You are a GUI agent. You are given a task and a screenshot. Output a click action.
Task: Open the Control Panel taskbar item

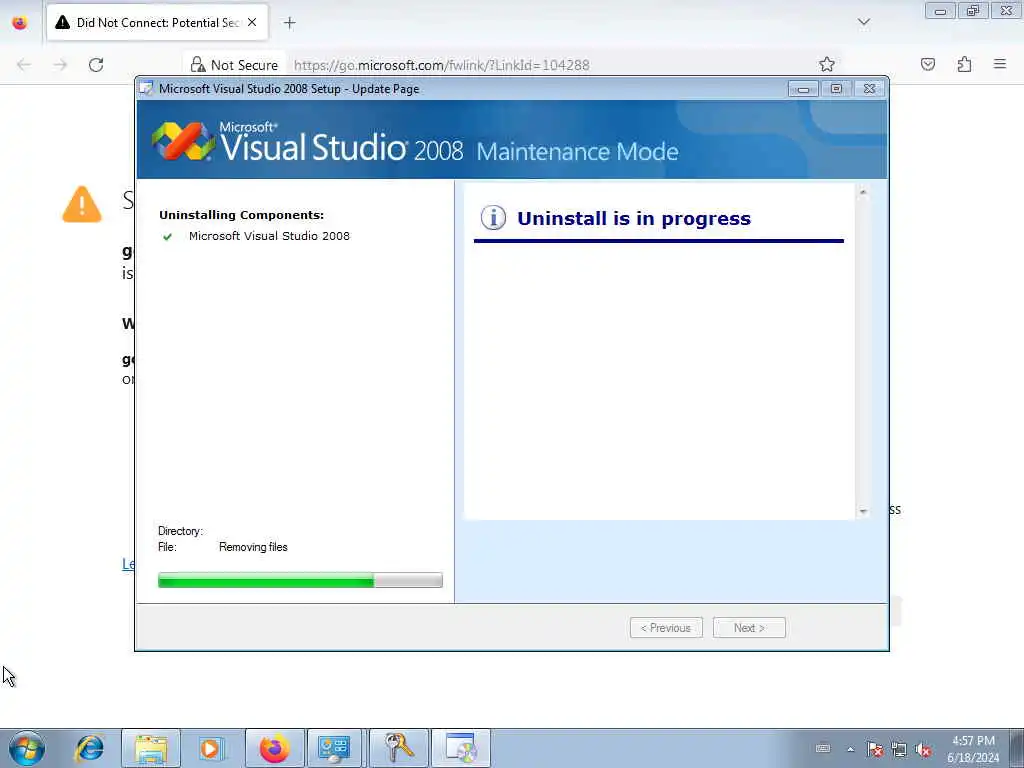tap(334, 748)
